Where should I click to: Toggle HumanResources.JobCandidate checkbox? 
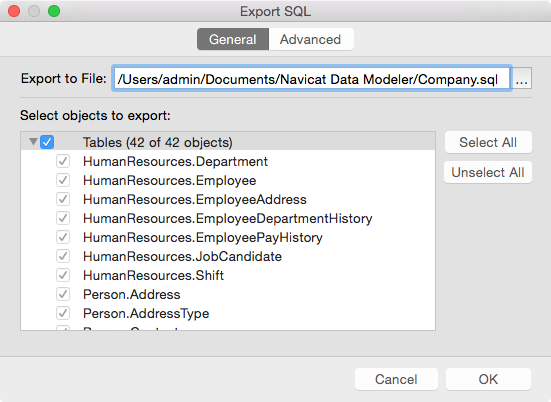63,256
